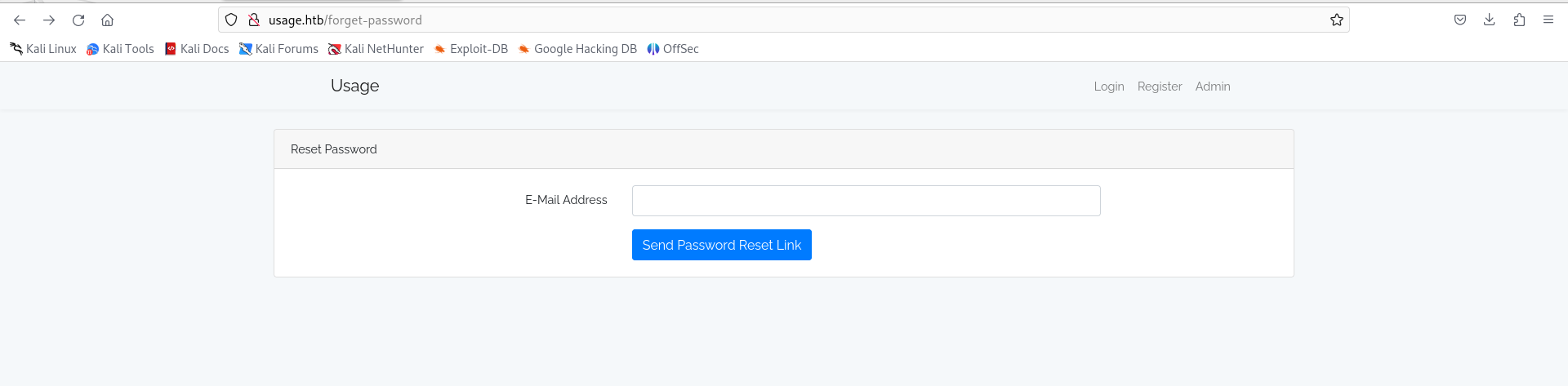Open the Kali Linux bookmark

(x=43, y=49)
